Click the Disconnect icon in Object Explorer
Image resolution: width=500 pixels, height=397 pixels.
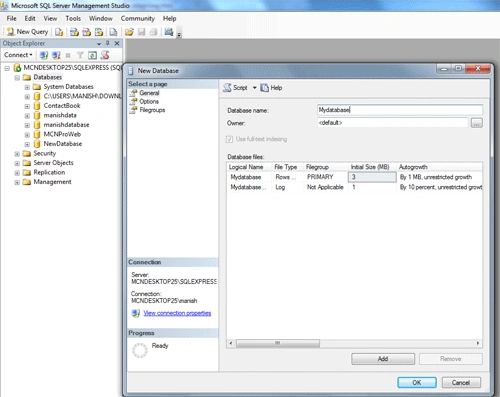click(x=56, y=55)
